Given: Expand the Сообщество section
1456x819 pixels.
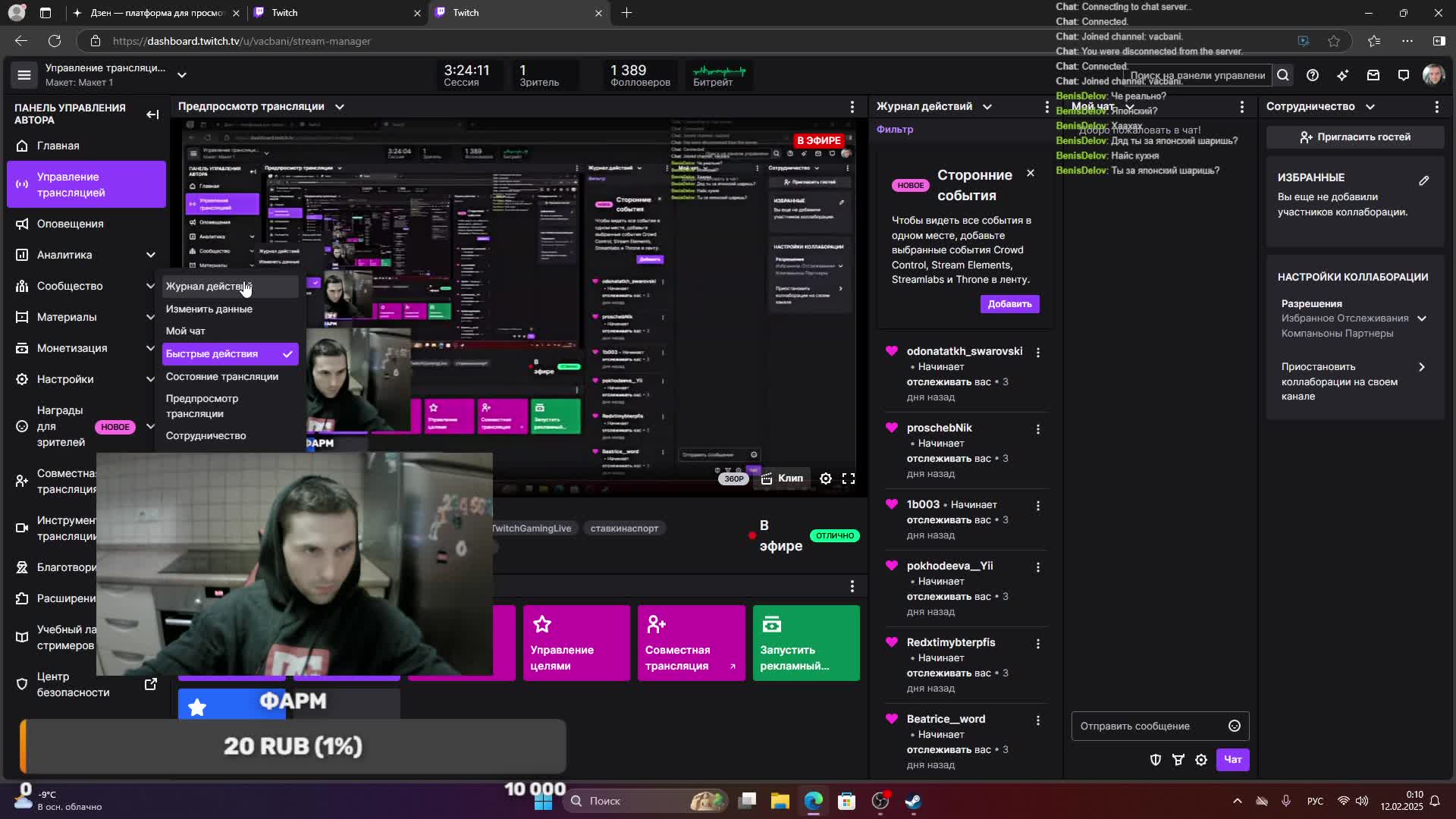Looking at the screenshot, I should click(x=150, y=286).
